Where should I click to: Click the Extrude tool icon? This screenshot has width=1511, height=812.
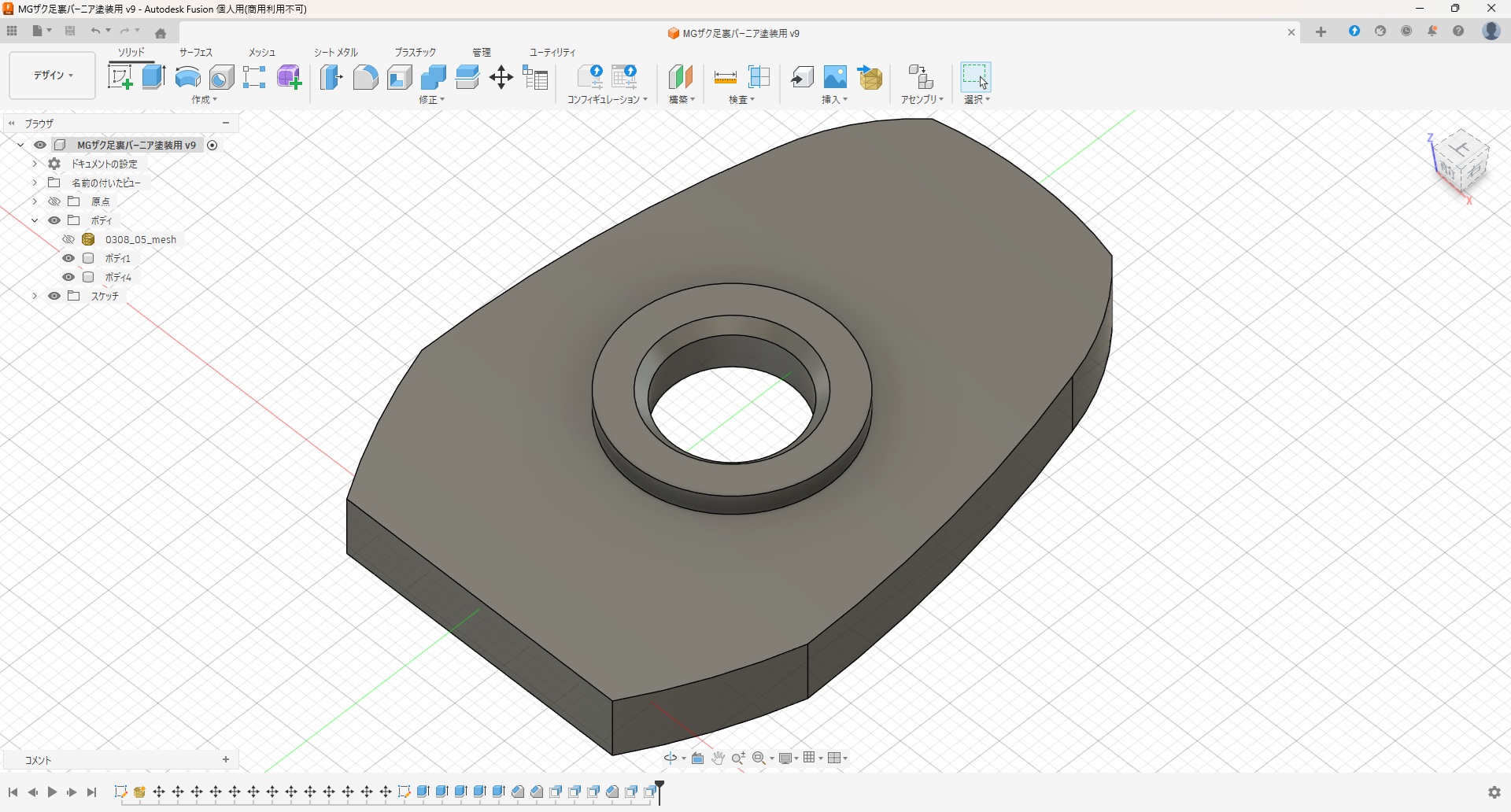point(153,77)
